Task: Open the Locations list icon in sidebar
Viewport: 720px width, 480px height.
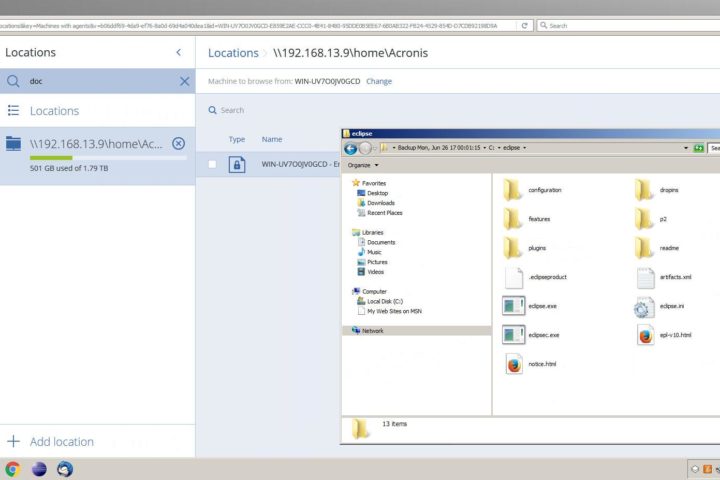Action: [x=13, y=110]
